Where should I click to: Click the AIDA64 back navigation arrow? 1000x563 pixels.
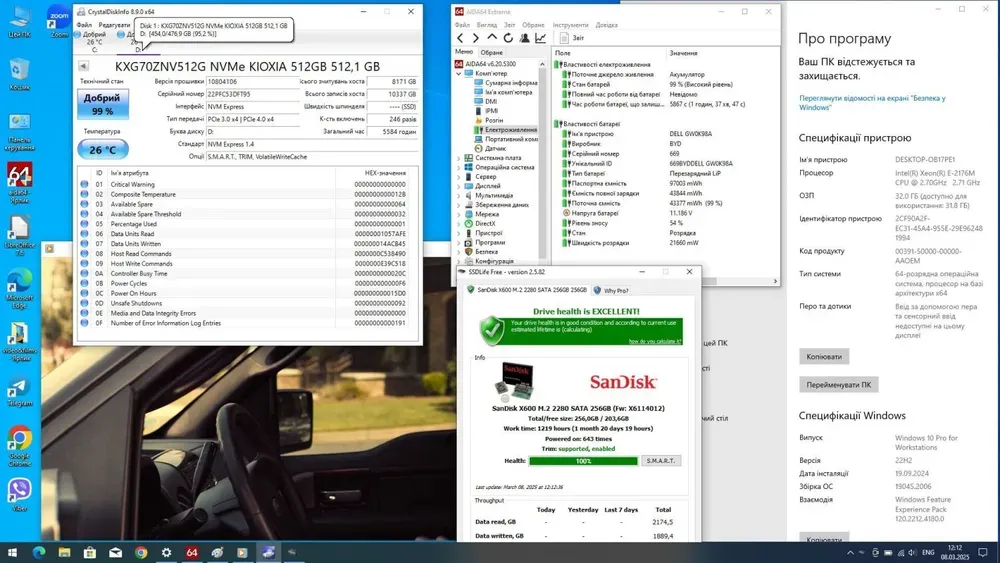461,38
